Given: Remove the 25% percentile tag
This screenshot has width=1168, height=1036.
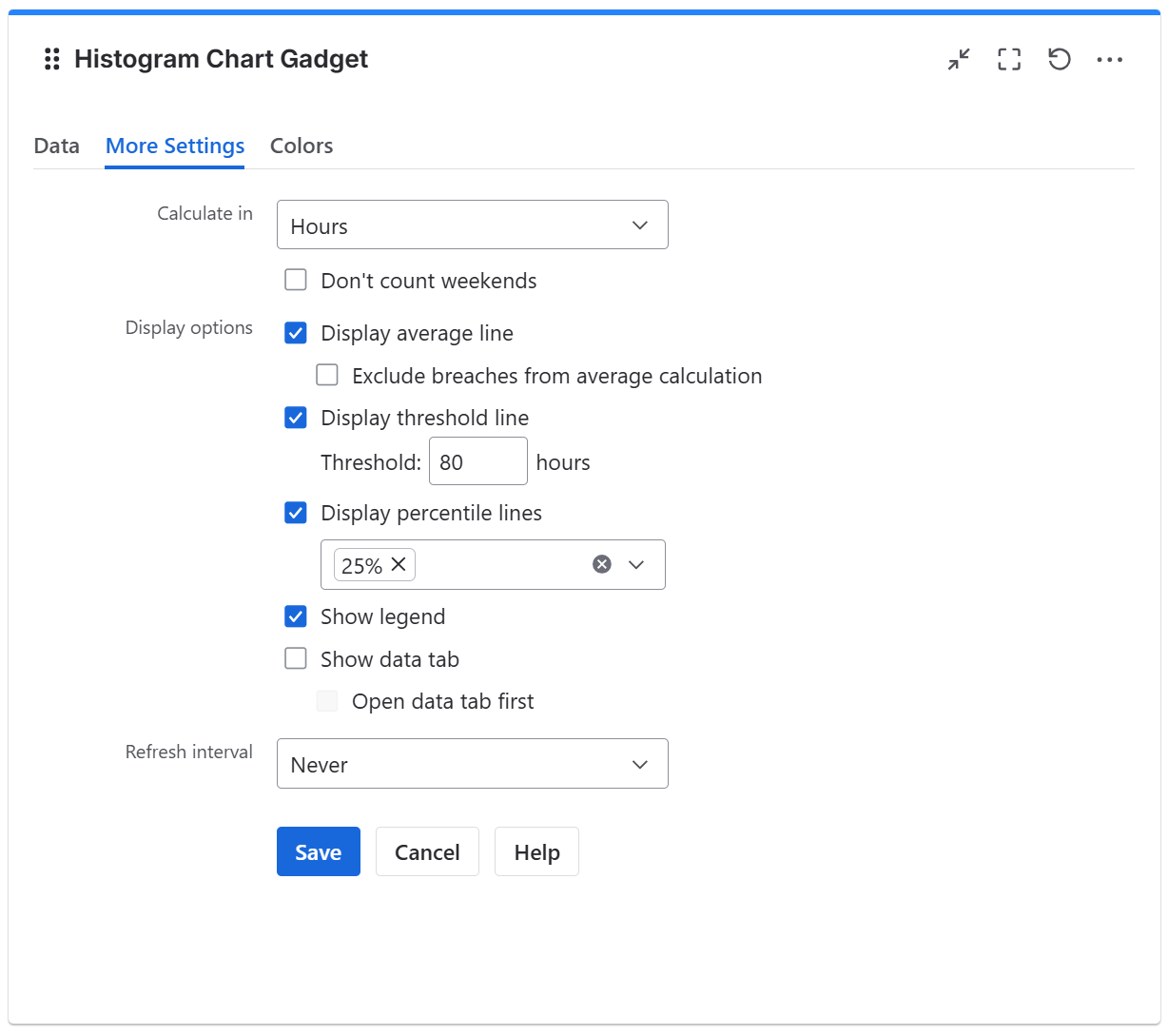Looking at the screenshot, I should pyautogui.click(x=399, y=564).
